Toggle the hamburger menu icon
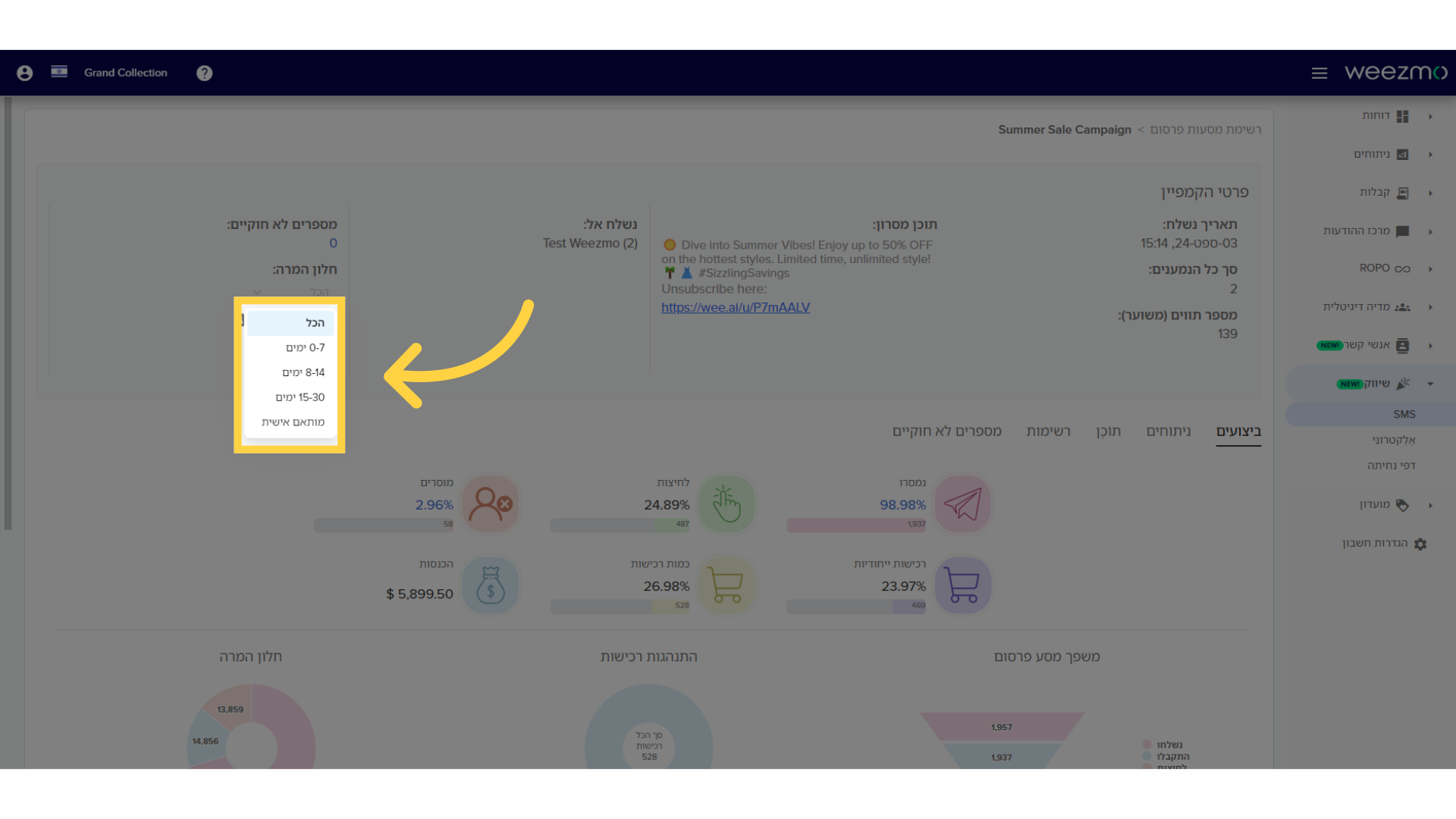 (x=1319, y=73)
